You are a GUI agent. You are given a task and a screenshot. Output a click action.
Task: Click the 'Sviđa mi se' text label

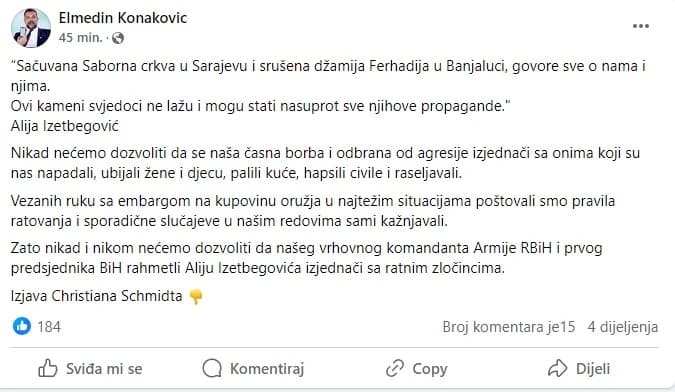tap(104, 369)
